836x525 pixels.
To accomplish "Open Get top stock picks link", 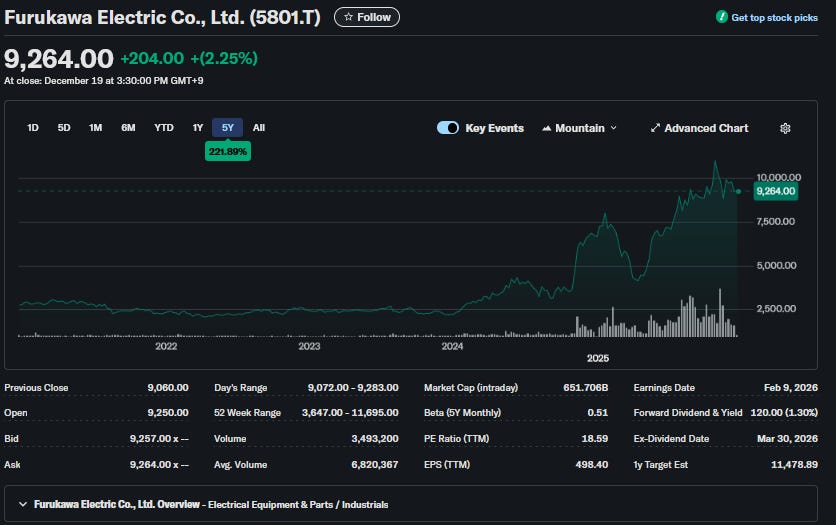I will 774,18.
